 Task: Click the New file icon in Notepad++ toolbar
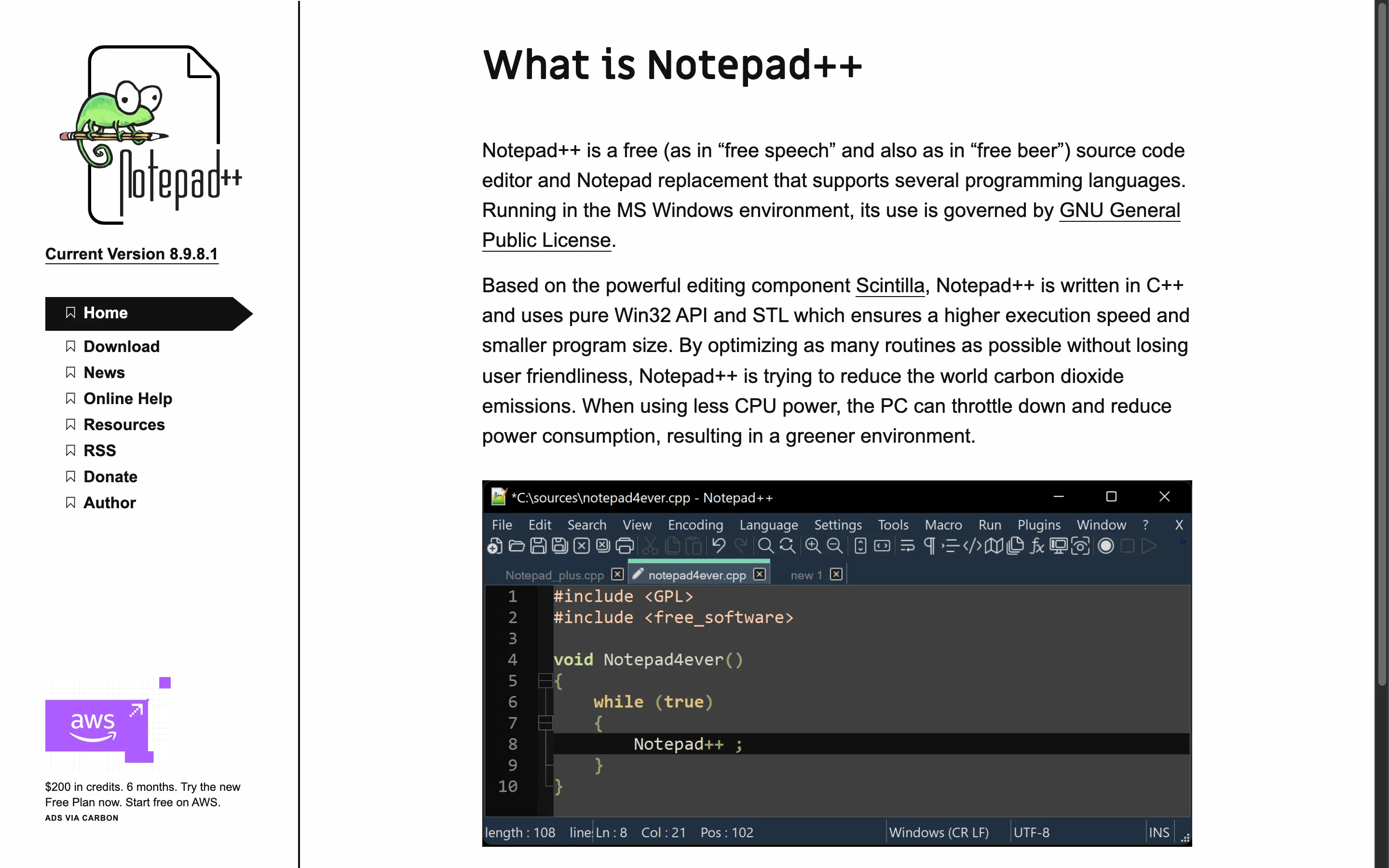point(495,546)
